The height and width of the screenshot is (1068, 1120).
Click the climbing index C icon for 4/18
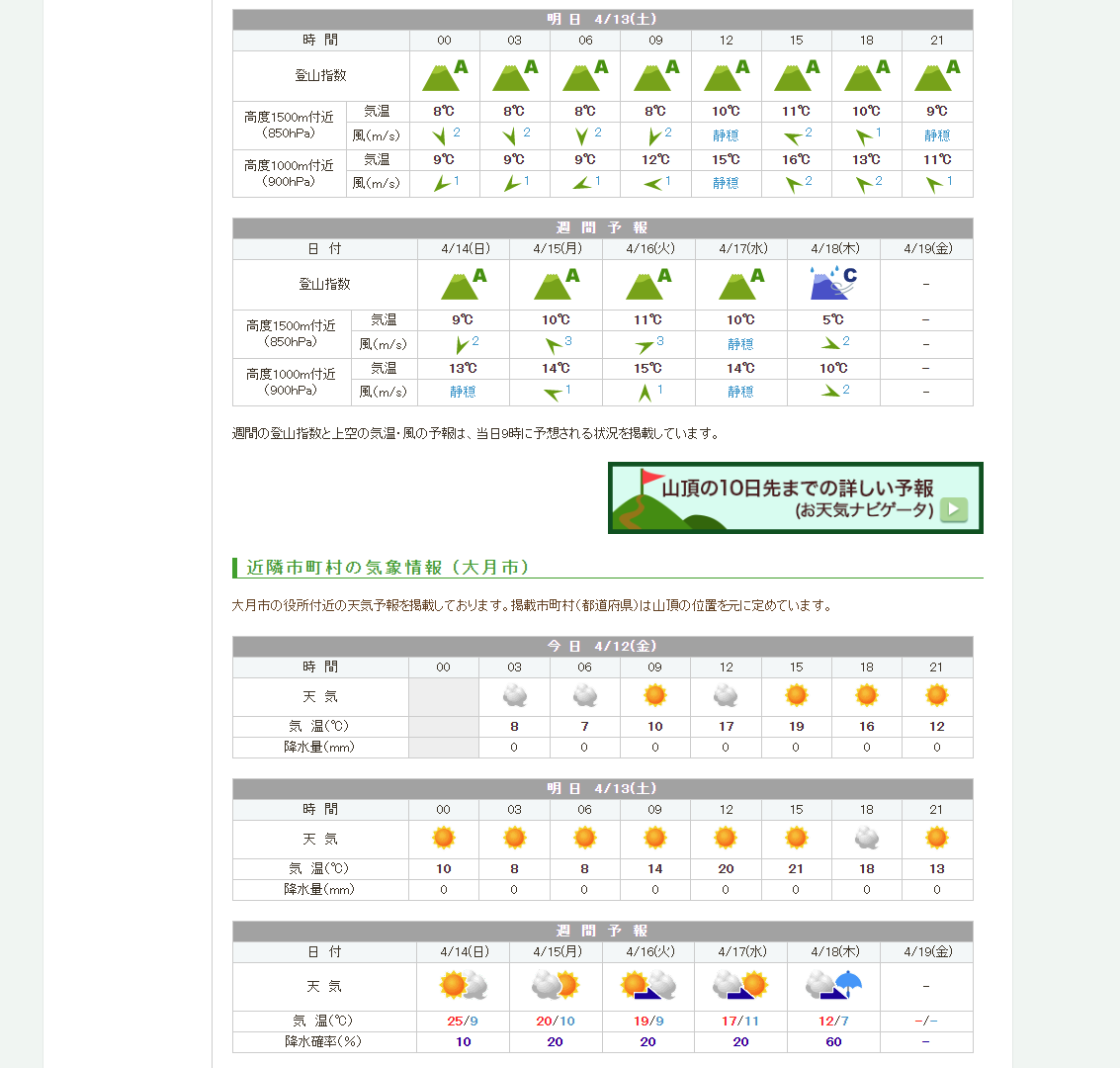(833, 284)
